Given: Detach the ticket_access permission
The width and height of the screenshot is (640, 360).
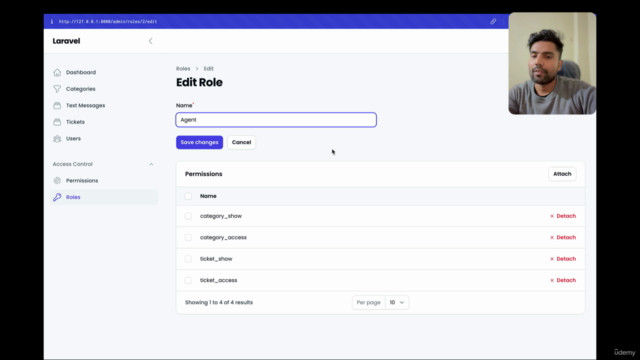Looking at the screenshot, I should click(563, 280).
